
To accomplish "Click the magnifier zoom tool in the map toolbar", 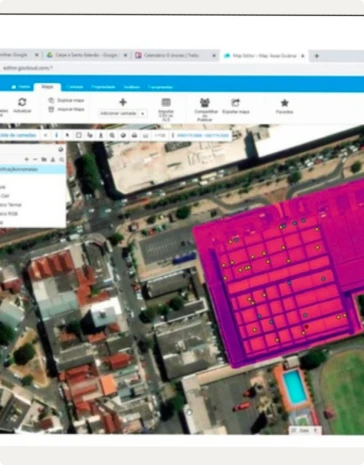I will click(112, 135).
